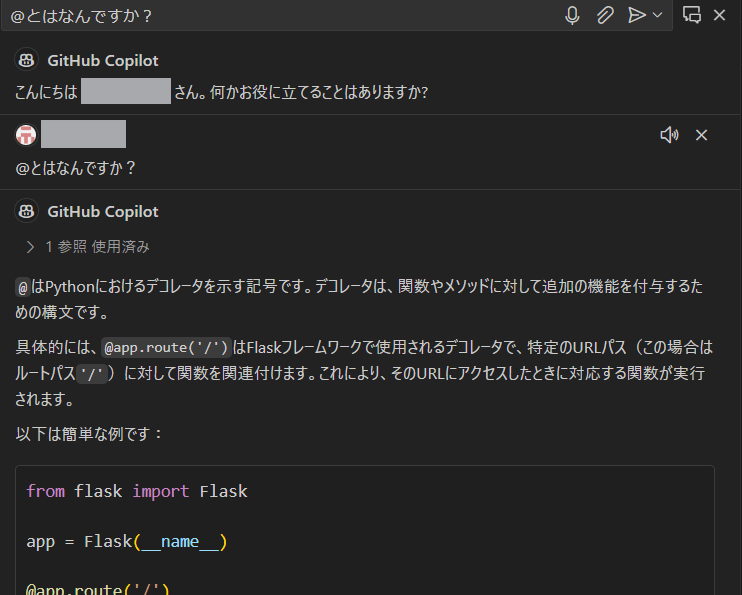Click the first GitHub Copilot name label
Screen dimensions: 742x595
(x=103, y=61)
